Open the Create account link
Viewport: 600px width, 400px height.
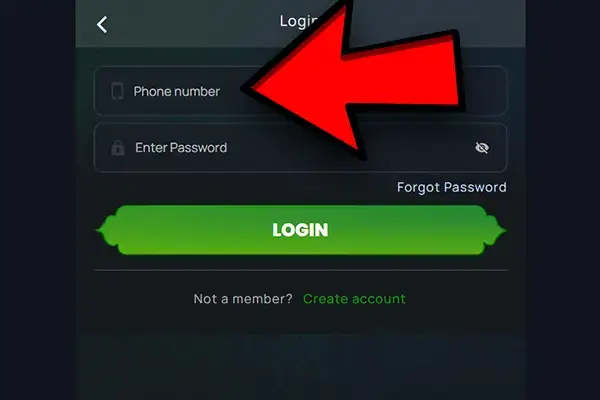[354, 299]
